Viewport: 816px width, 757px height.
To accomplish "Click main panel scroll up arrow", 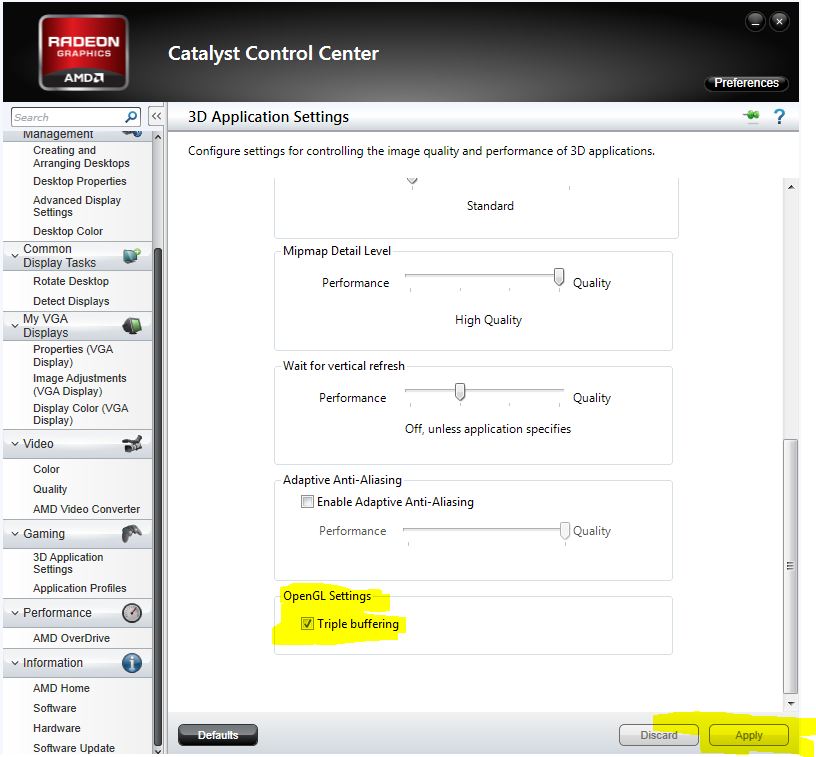I will [x=790, y=187].
